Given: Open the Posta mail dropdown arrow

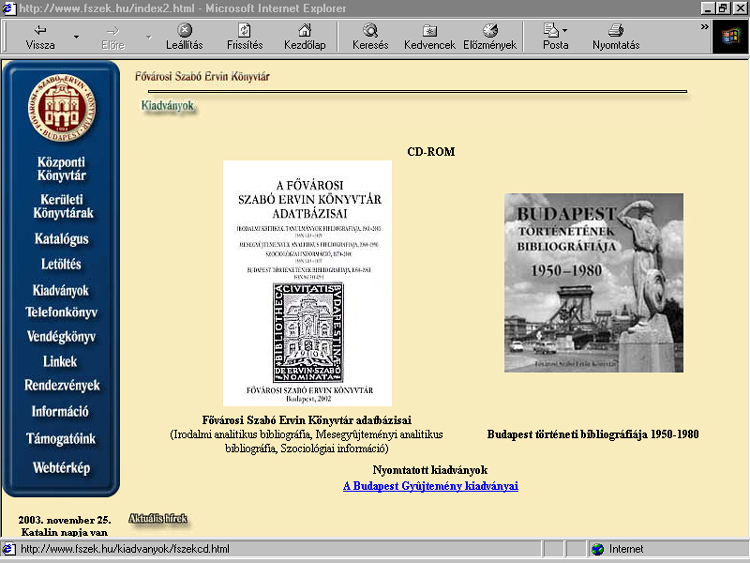Looking at the screenshot, I should click(565, 31).
